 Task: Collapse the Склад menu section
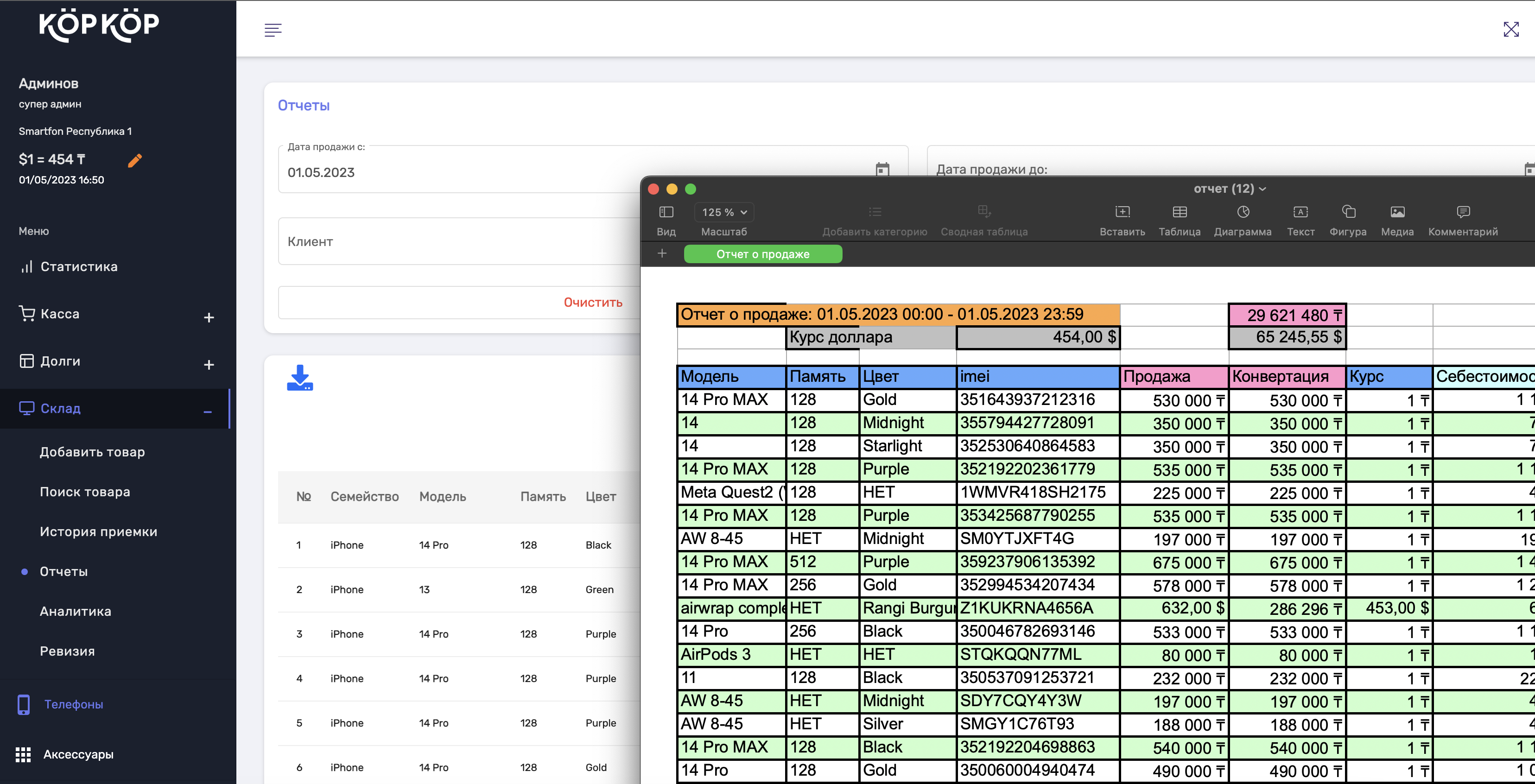tap(207, 411)
